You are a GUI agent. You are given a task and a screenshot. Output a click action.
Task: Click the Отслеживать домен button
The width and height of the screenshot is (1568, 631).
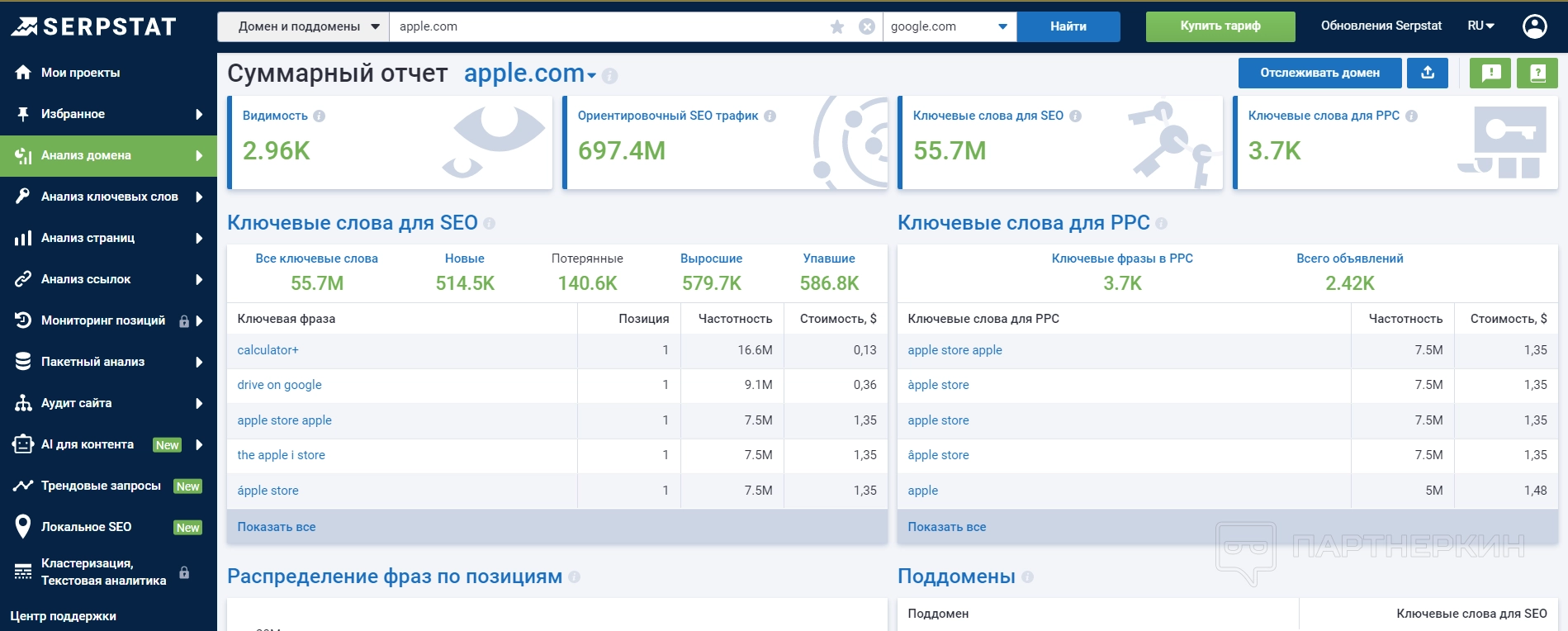point(1319,73)
